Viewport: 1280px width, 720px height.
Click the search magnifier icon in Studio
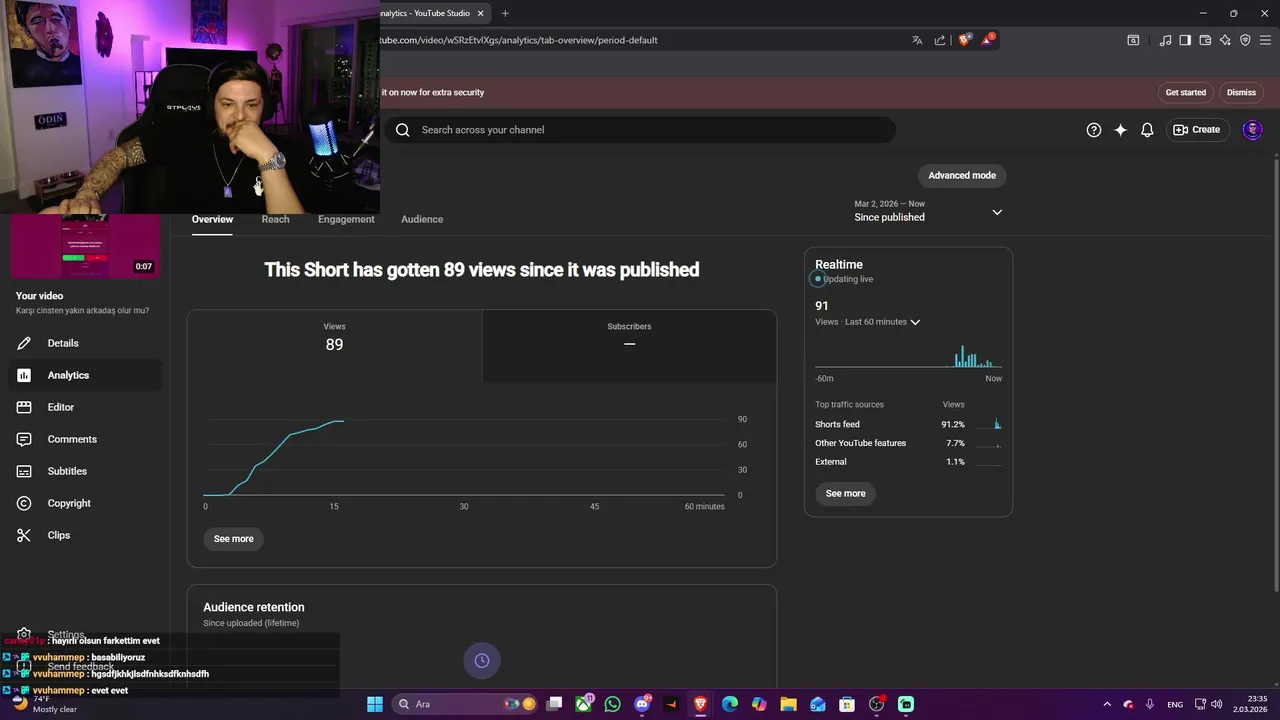coord(403,130)
